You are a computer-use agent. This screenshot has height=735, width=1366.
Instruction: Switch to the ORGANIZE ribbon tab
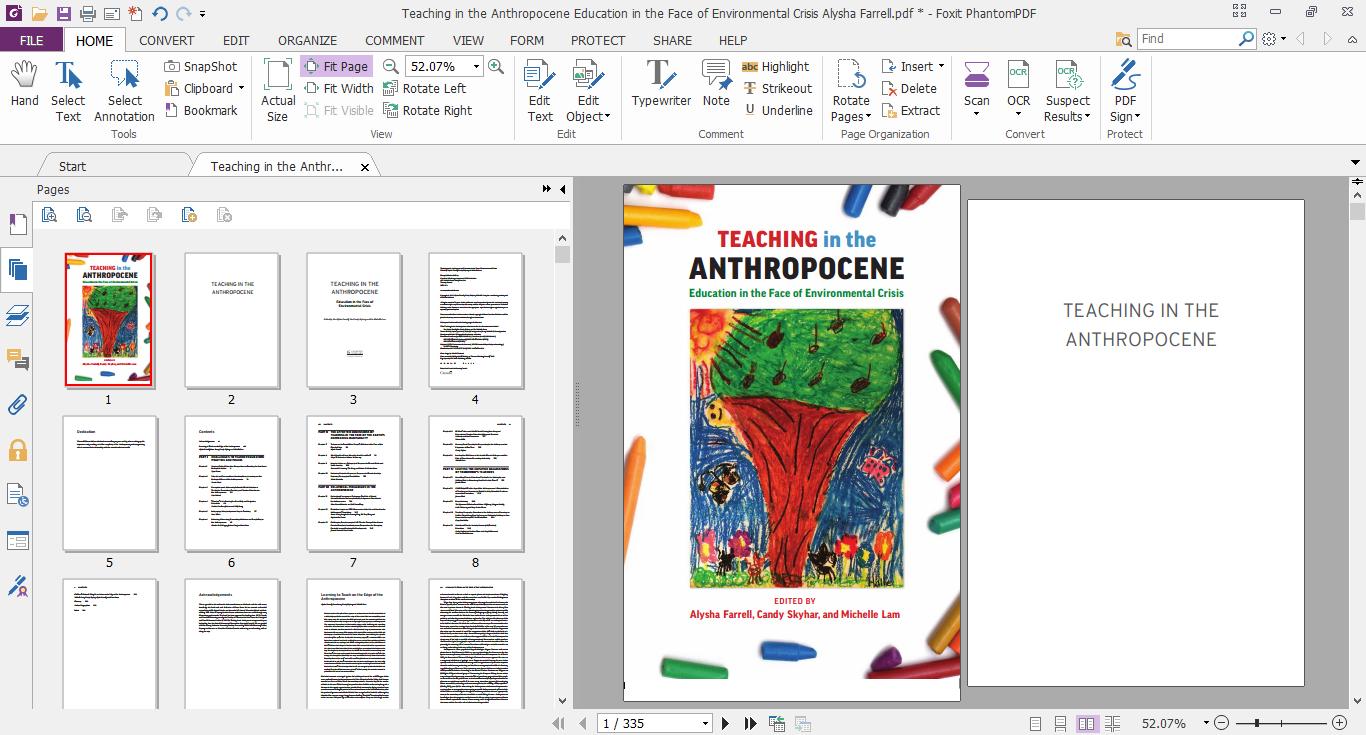point(307,40)
